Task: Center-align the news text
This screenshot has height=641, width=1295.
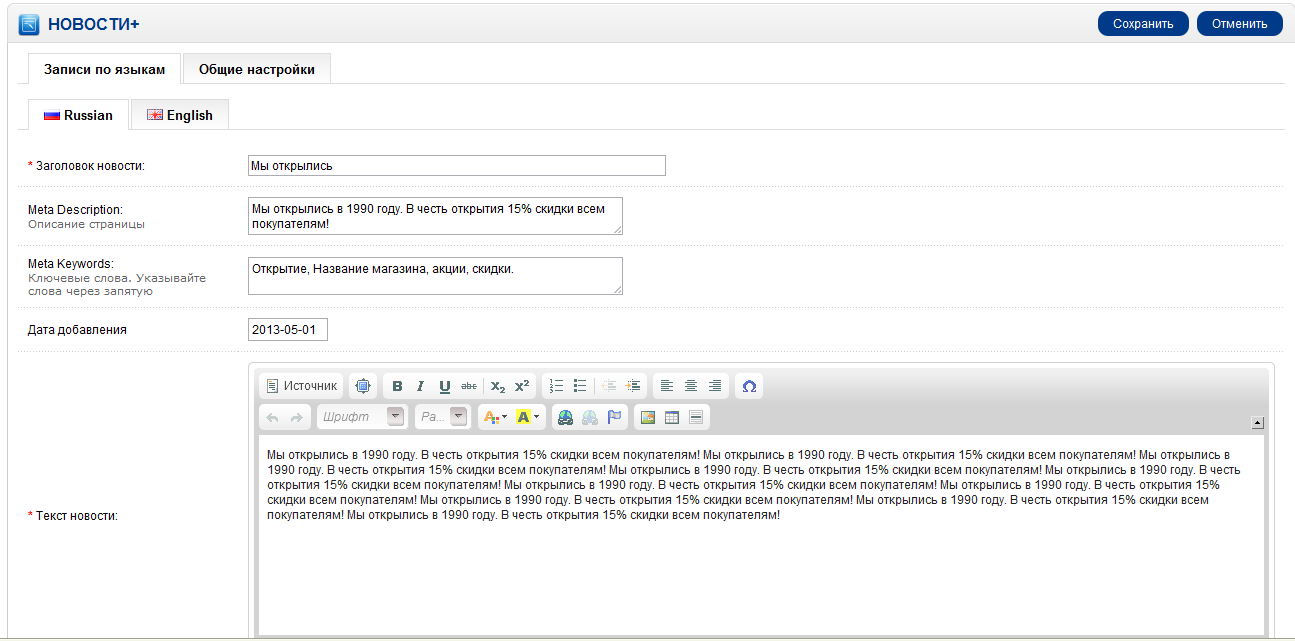Action: point(691,386)
